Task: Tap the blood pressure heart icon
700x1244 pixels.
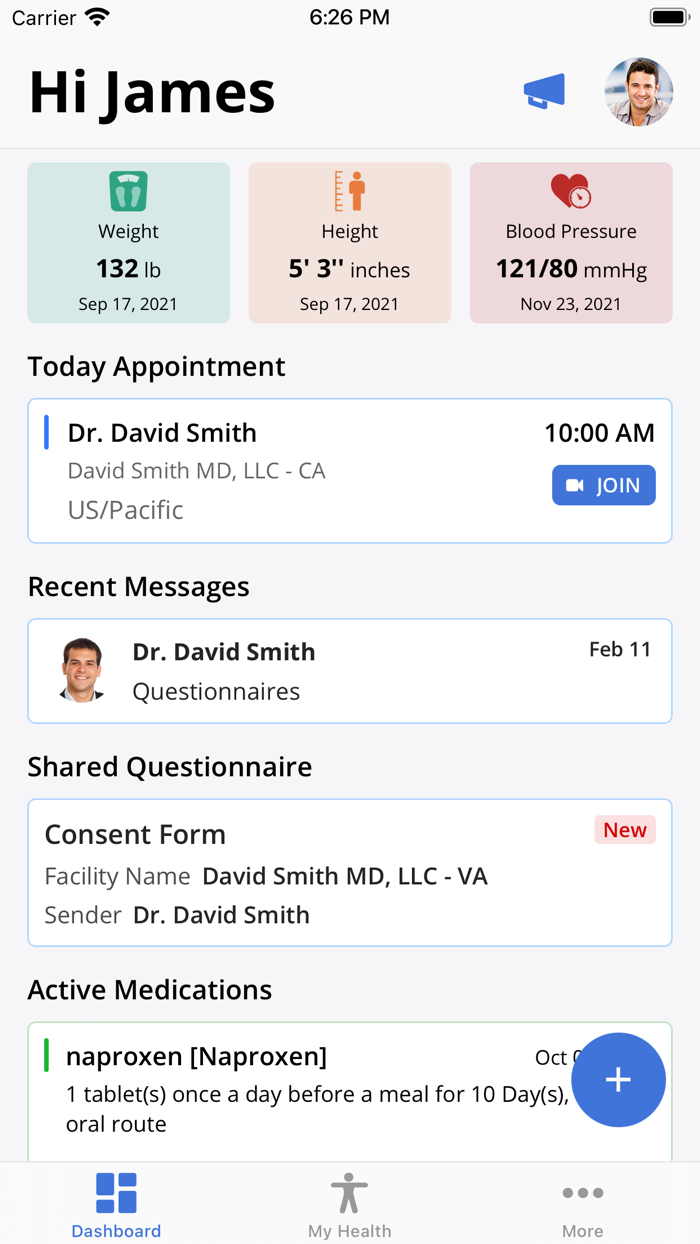Action: click(x=571, y=191)
